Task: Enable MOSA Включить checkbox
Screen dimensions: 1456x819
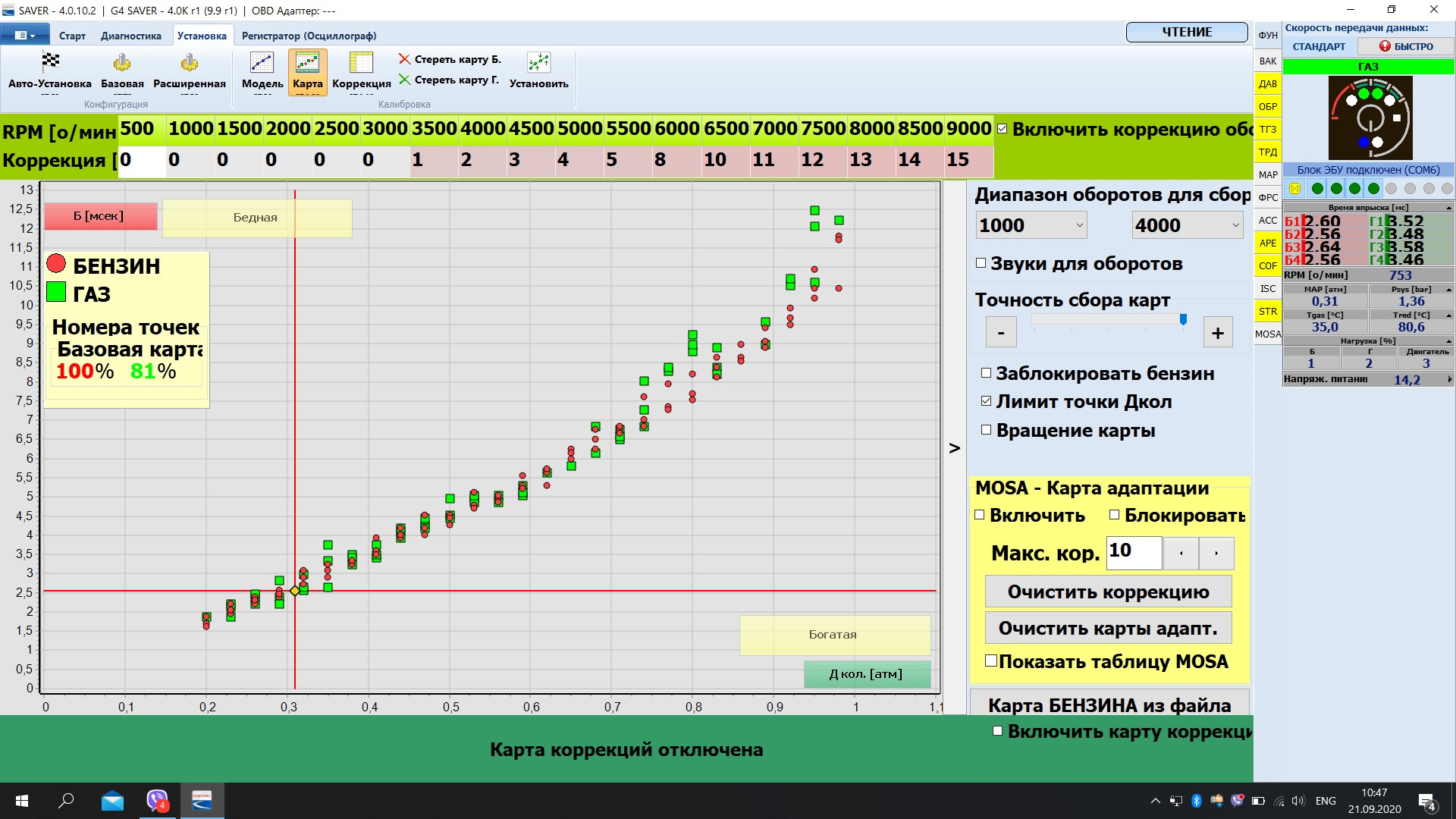Action: 980,515
